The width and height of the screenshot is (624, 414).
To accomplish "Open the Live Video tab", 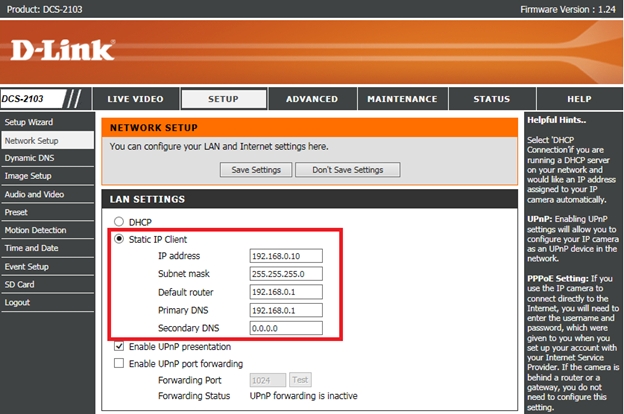I will (x=135, y=99).
